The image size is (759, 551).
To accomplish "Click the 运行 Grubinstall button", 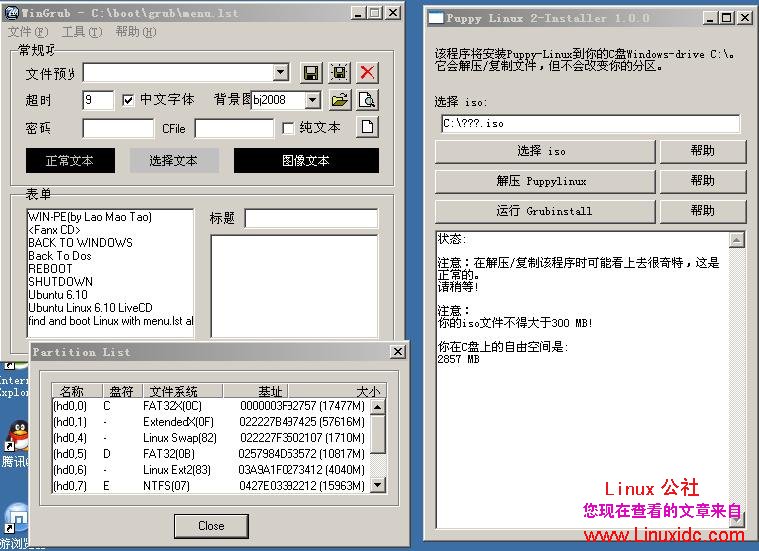I will click(545, 211).
